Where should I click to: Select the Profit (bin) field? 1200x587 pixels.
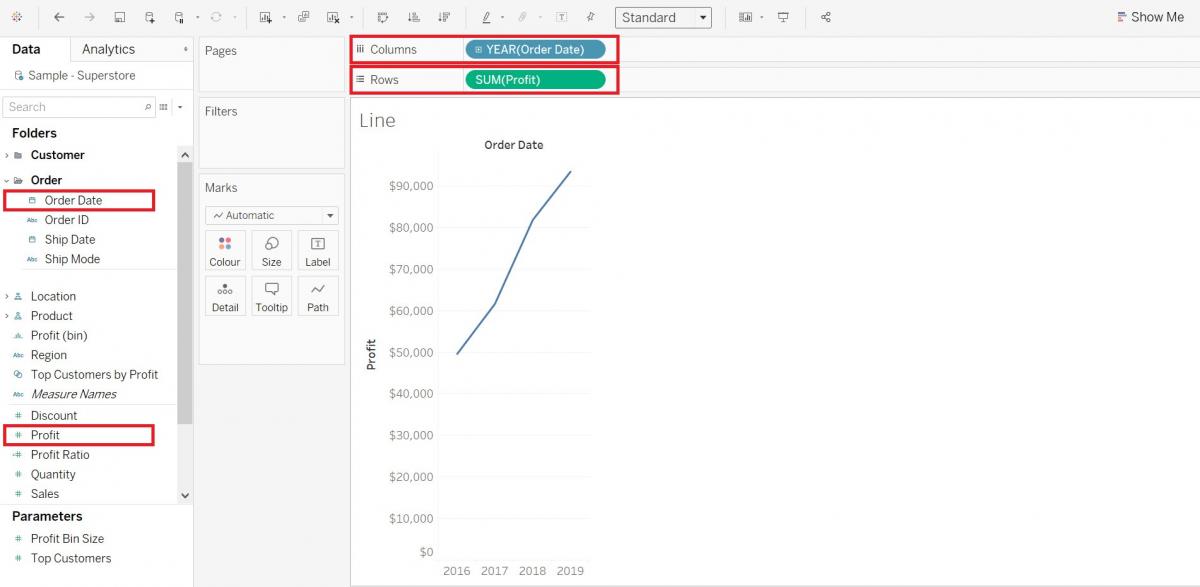pyautogui.click(x=59, y=336)
